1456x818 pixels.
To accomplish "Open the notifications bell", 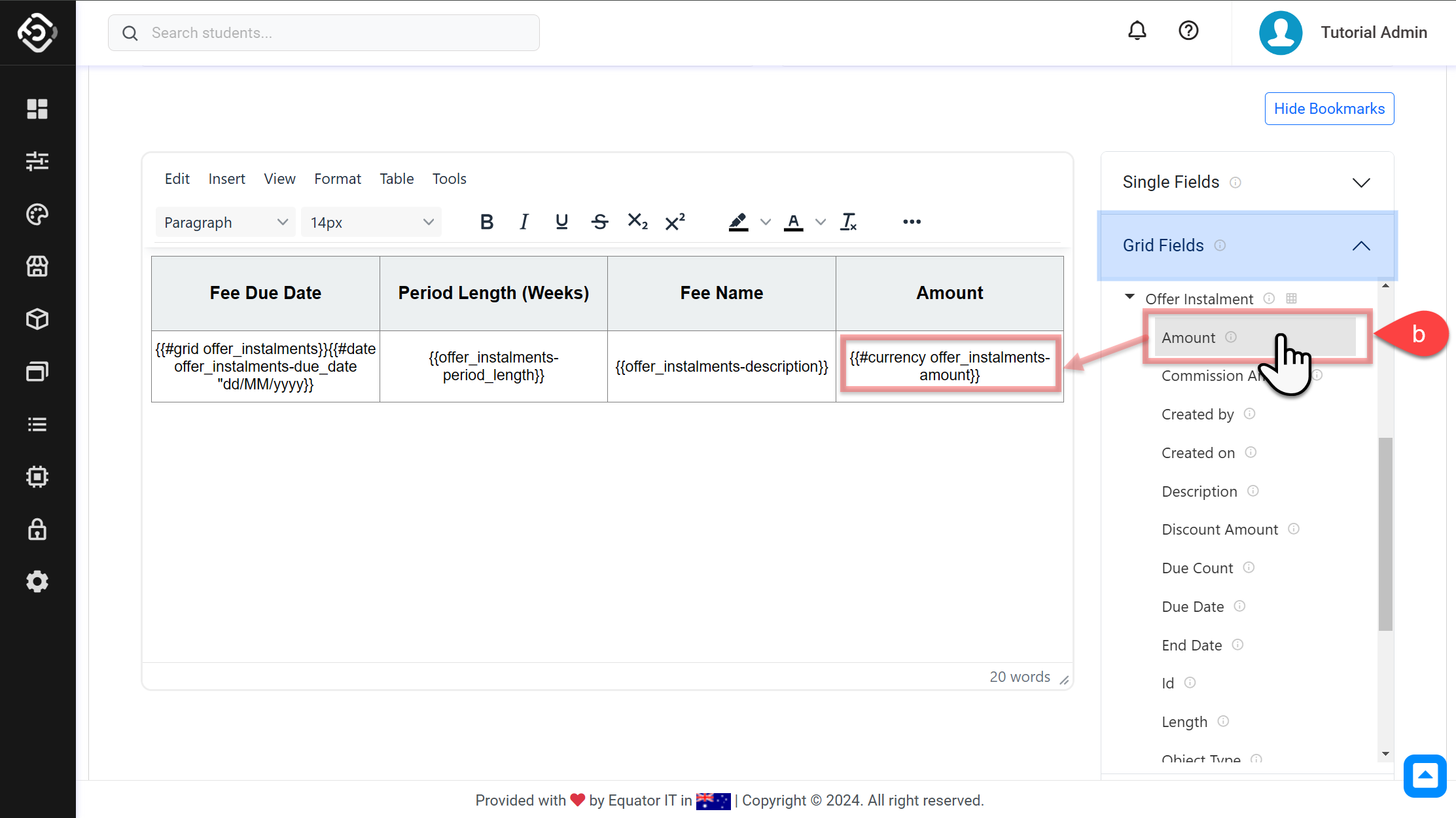I will click(1137, 31).
